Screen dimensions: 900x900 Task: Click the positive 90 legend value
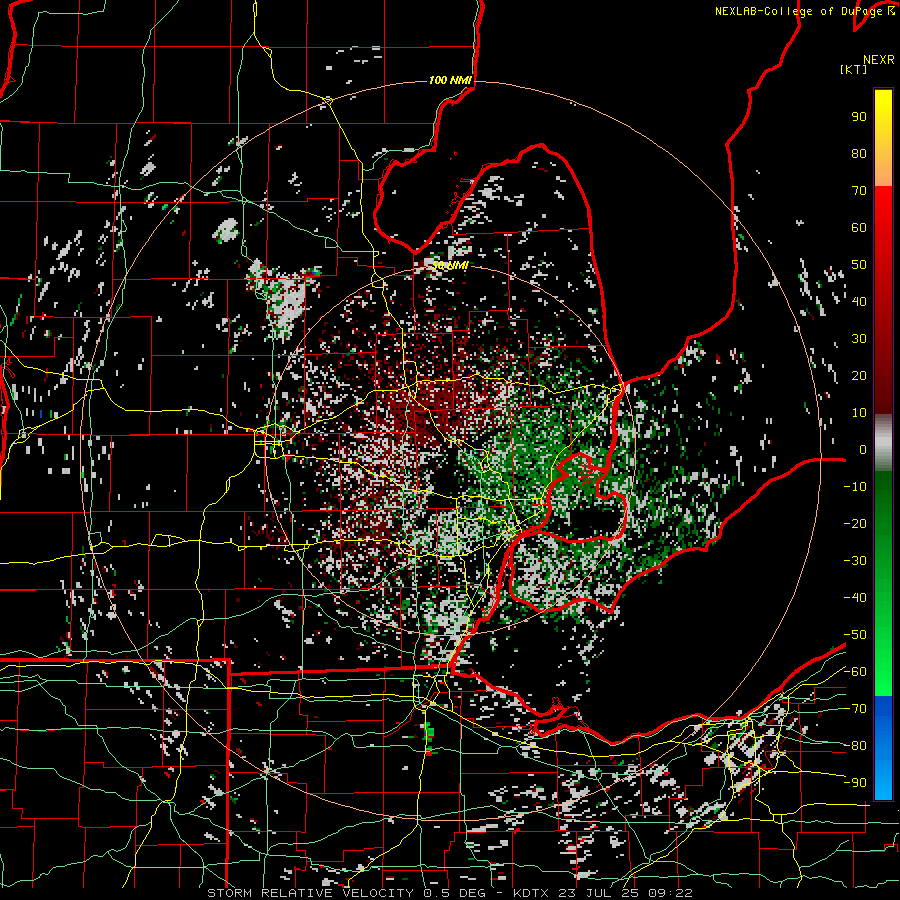coord(859,117)
